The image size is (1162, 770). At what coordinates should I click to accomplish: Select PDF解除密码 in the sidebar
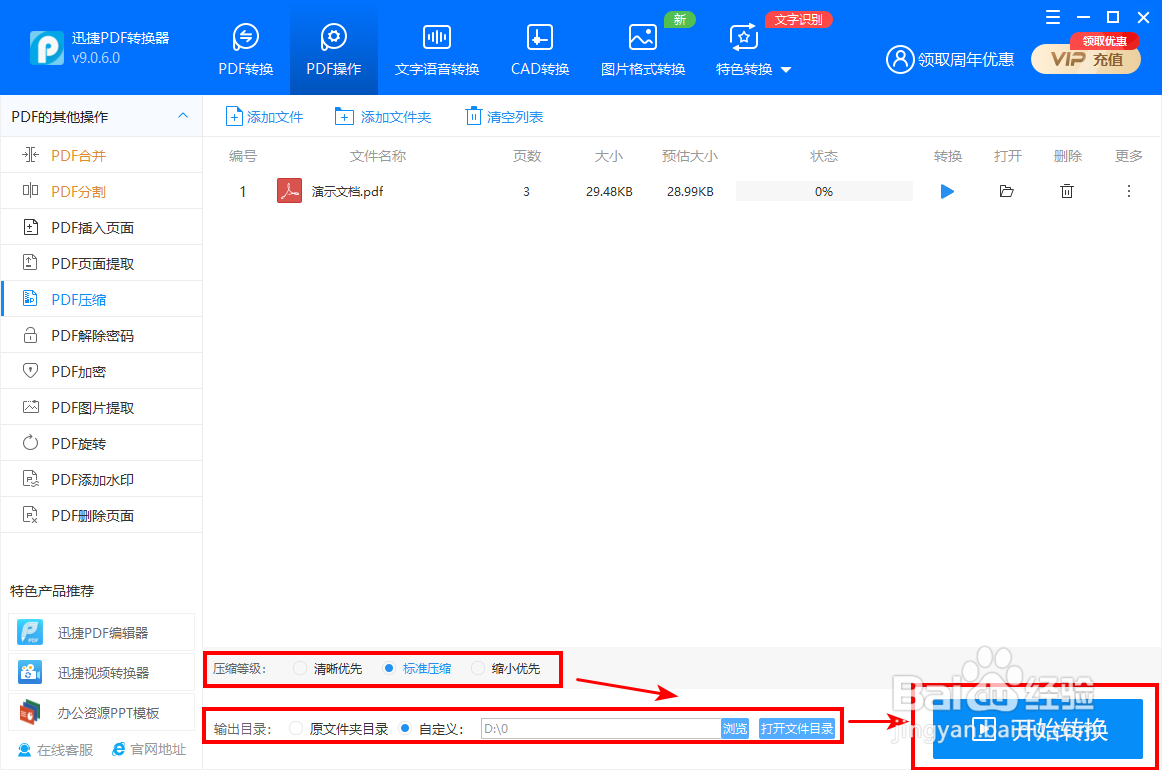click(x=102, y=335)
